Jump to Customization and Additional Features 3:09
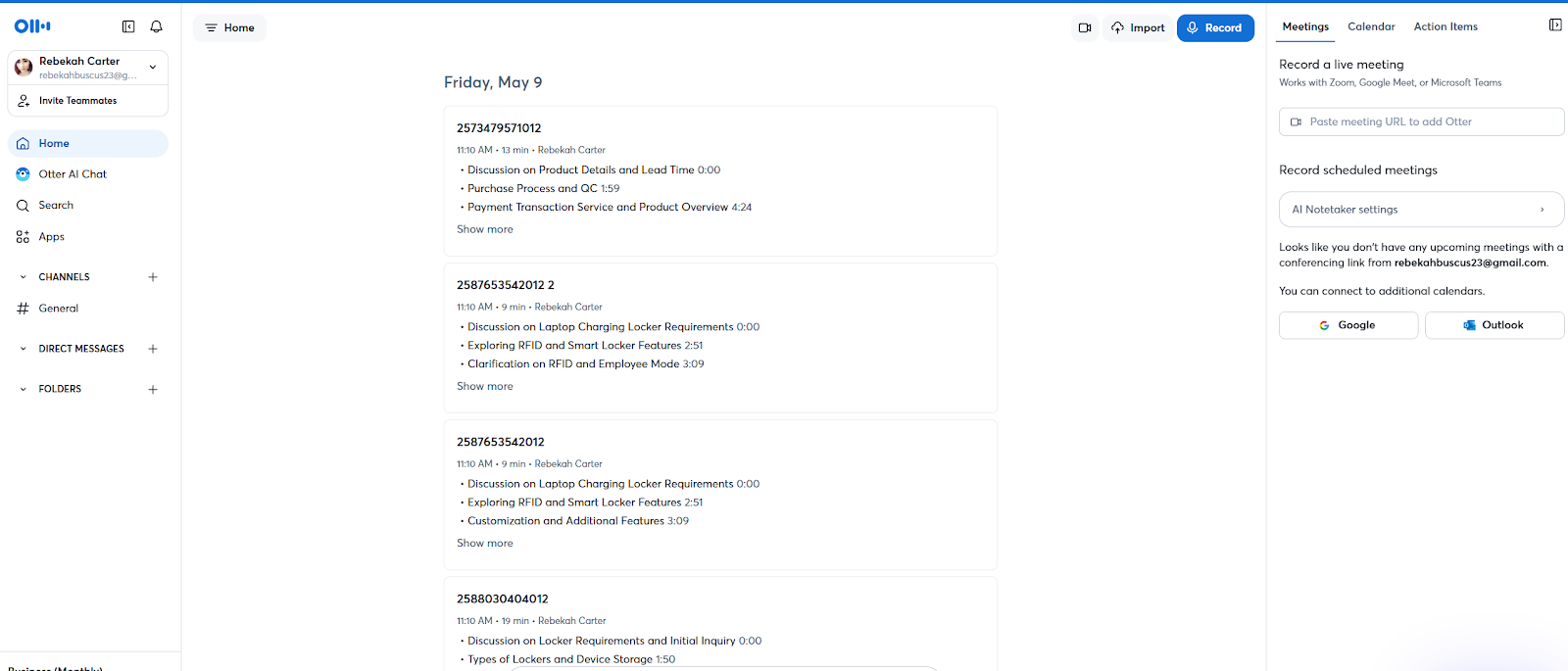 (578, 520)
